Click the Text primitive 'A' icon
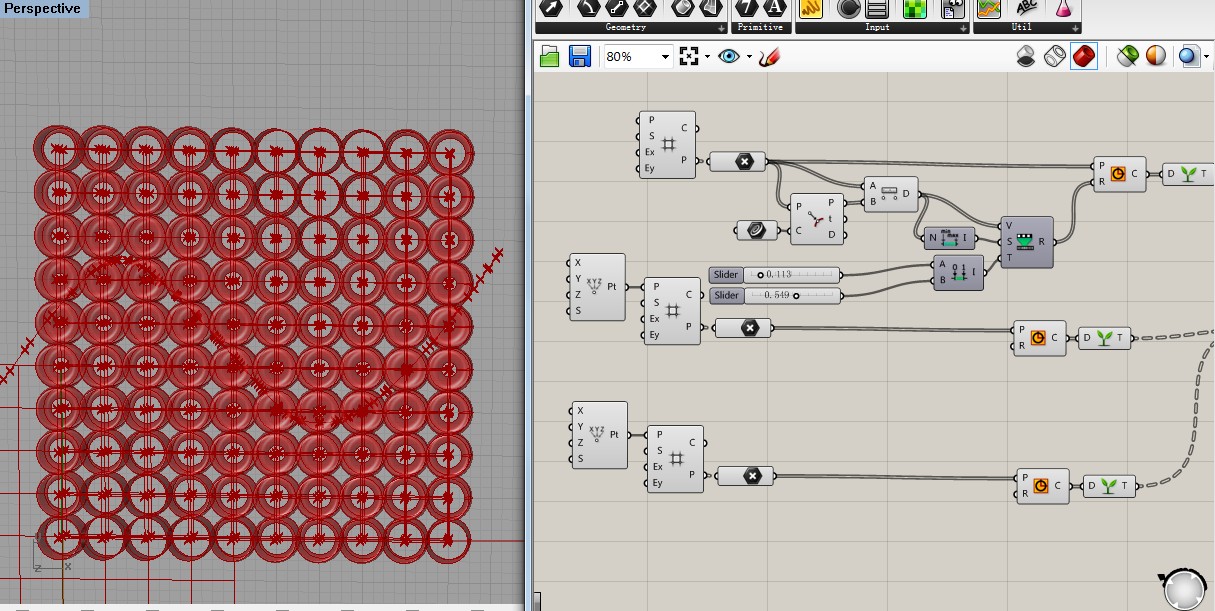Image resolution: width=1215 pixels, height=611 pixels. (773, 9)
